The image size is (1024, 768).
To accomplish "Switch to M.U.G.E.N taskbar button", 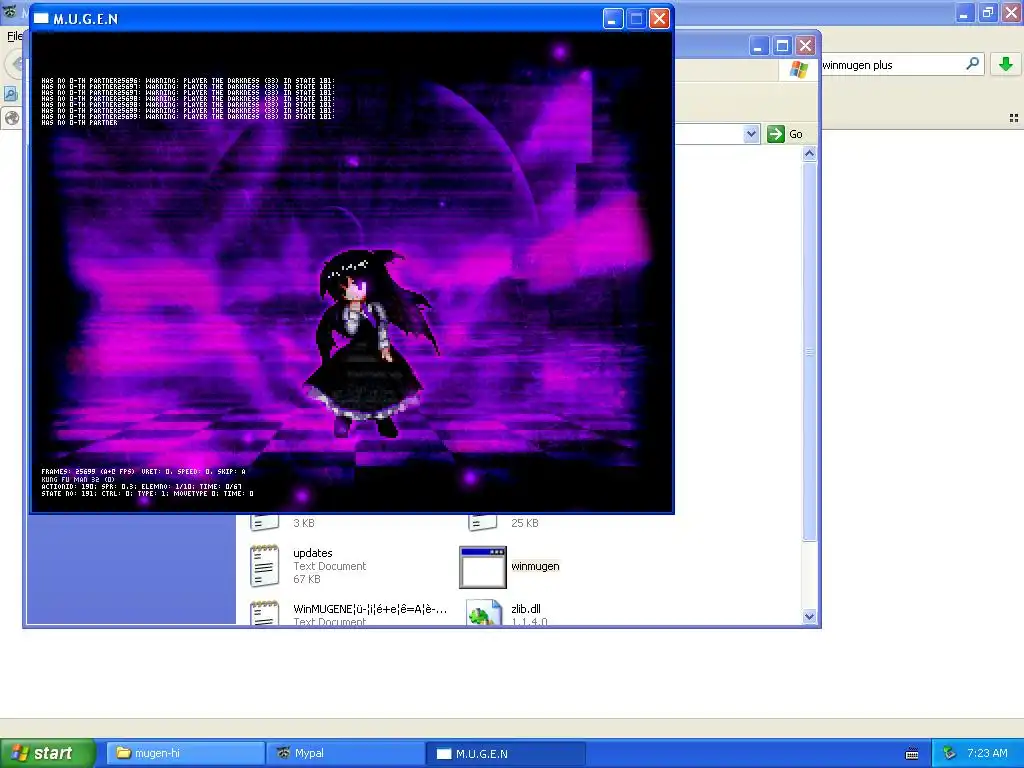I will (506, 754).
